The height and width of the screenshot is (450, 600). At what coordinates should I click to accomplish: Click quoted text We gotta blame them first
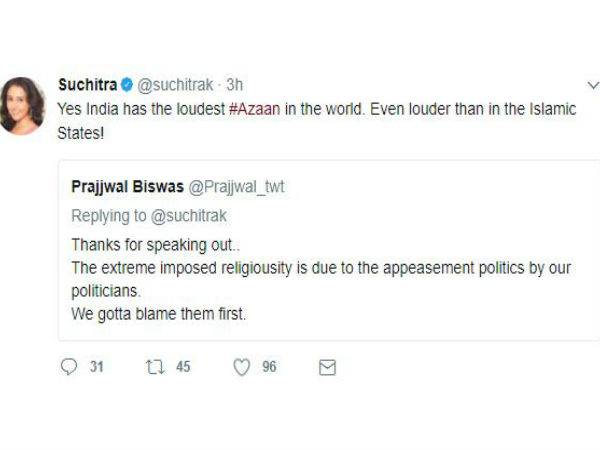158,314
